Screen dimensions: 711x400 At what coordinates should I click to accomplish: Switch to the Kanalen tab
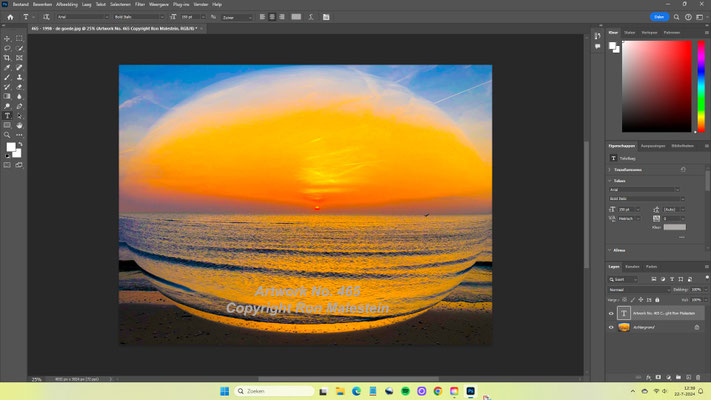tap(632, 266)
